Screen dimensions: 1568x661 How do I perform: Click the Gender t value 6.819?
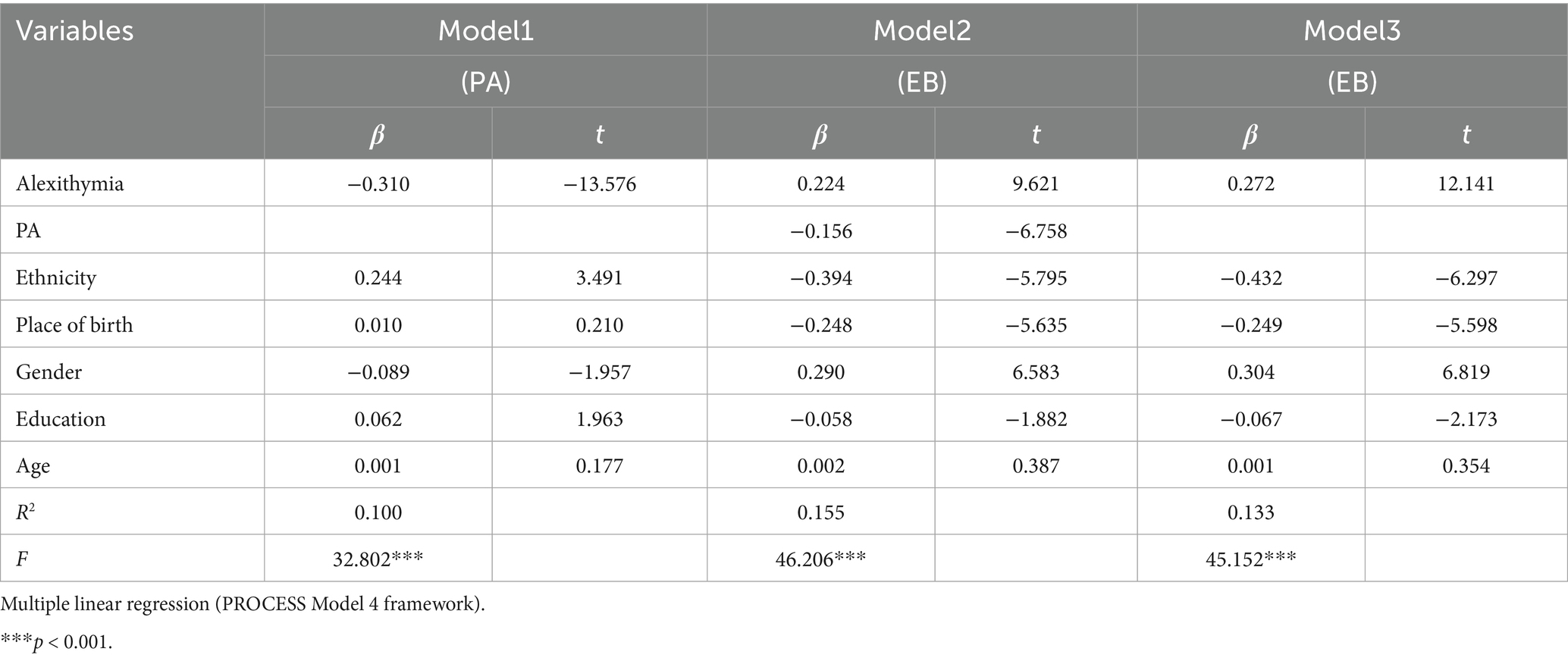click(x=1466, y=371)
